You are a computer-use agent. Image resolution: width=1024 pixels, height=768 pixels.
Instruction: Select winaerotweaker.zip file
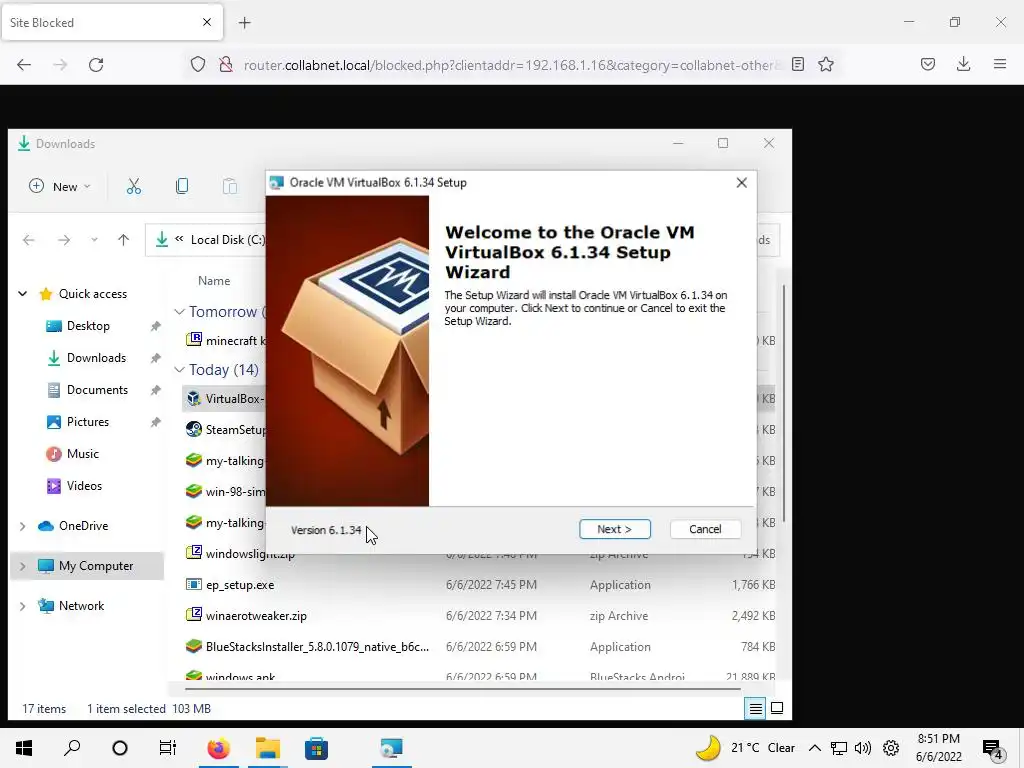click(x=256, y=616)
